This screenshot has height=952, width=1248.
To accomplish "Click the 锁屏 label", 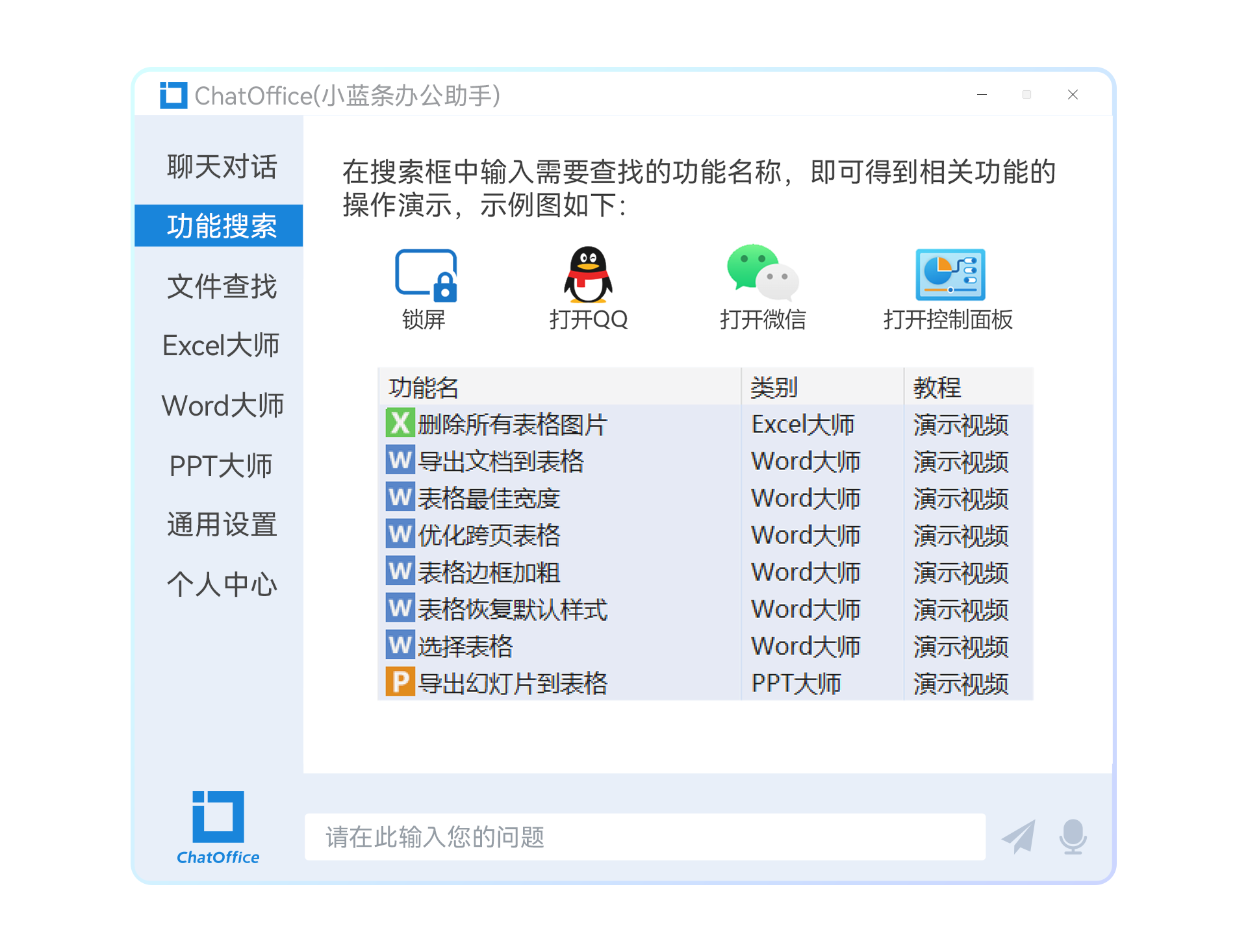I will pyautogui.click(x=424, y=319).
